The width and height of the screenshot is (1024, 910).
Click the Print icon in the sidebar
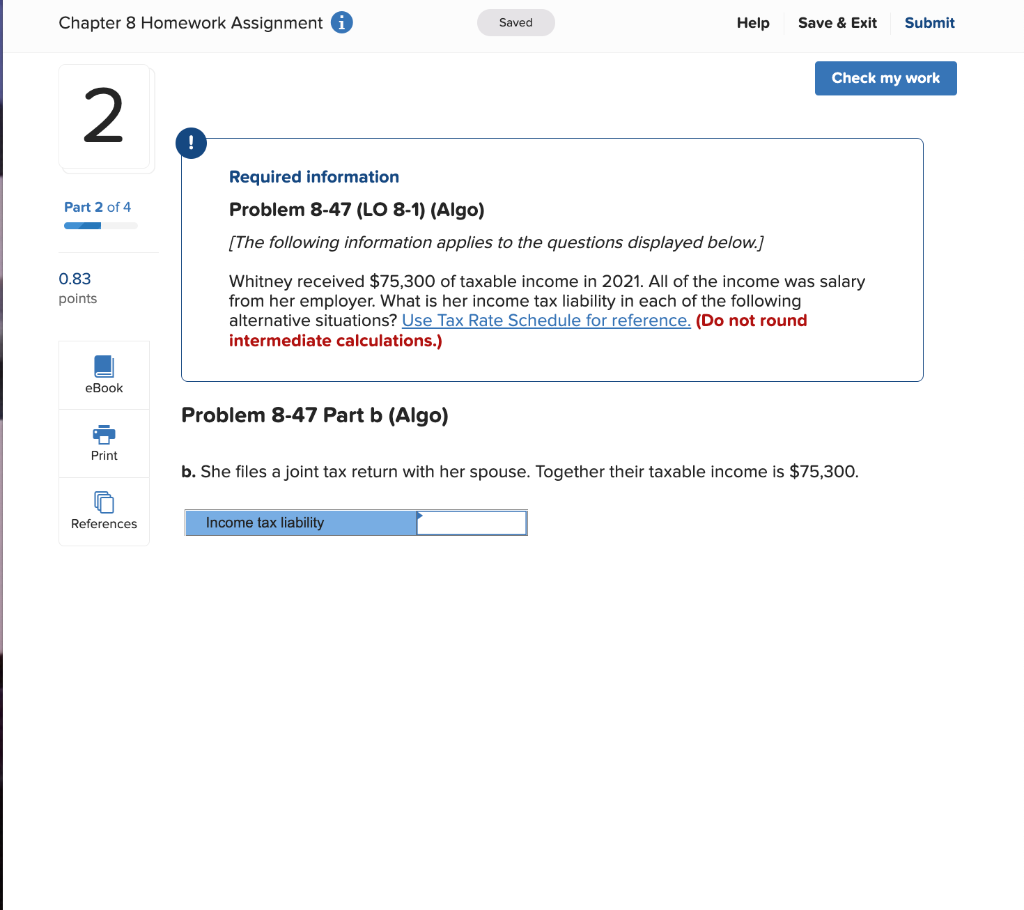point(104,442)
